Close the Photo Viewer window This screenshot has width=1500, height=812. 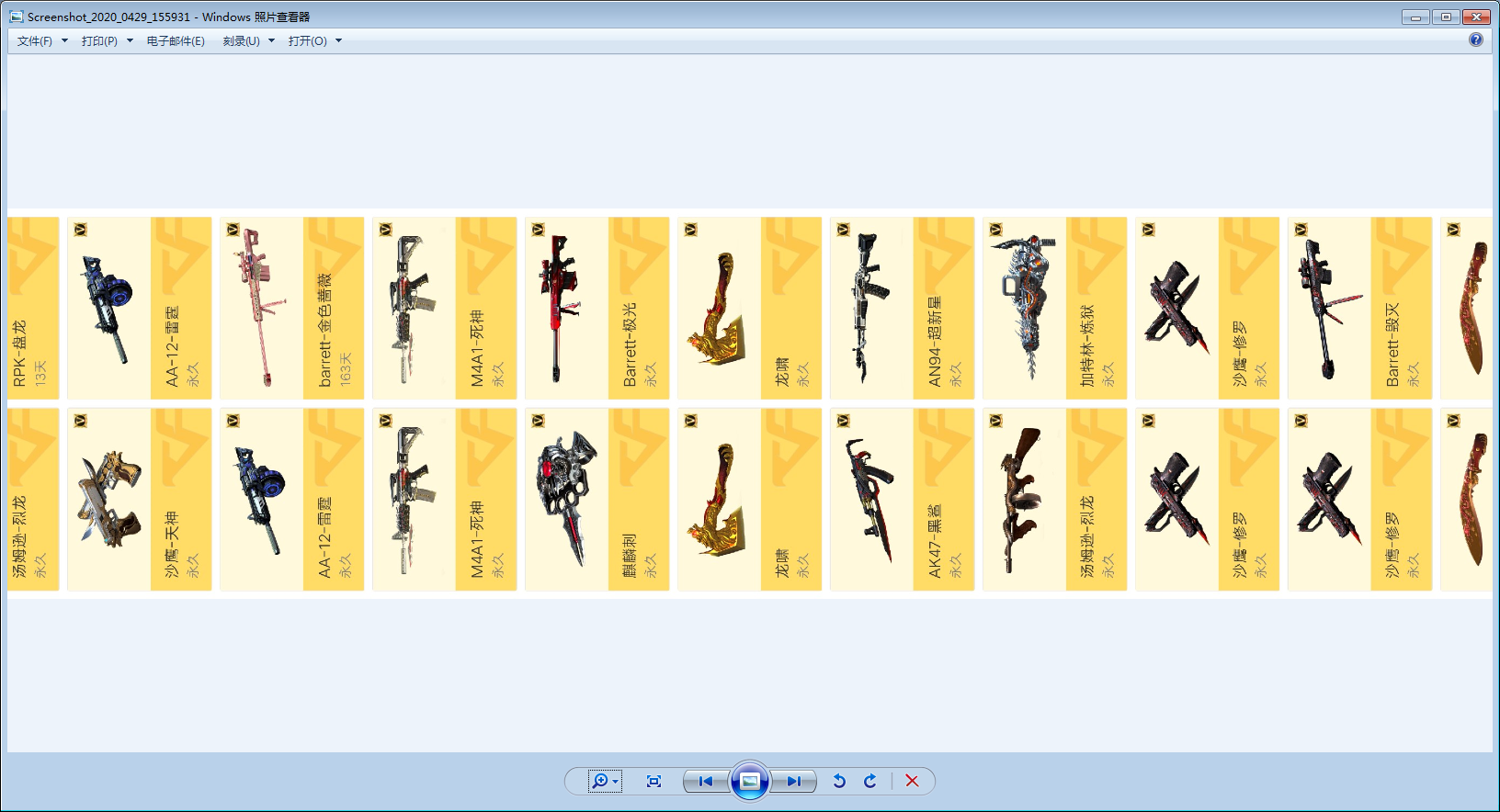[1477, 17]
